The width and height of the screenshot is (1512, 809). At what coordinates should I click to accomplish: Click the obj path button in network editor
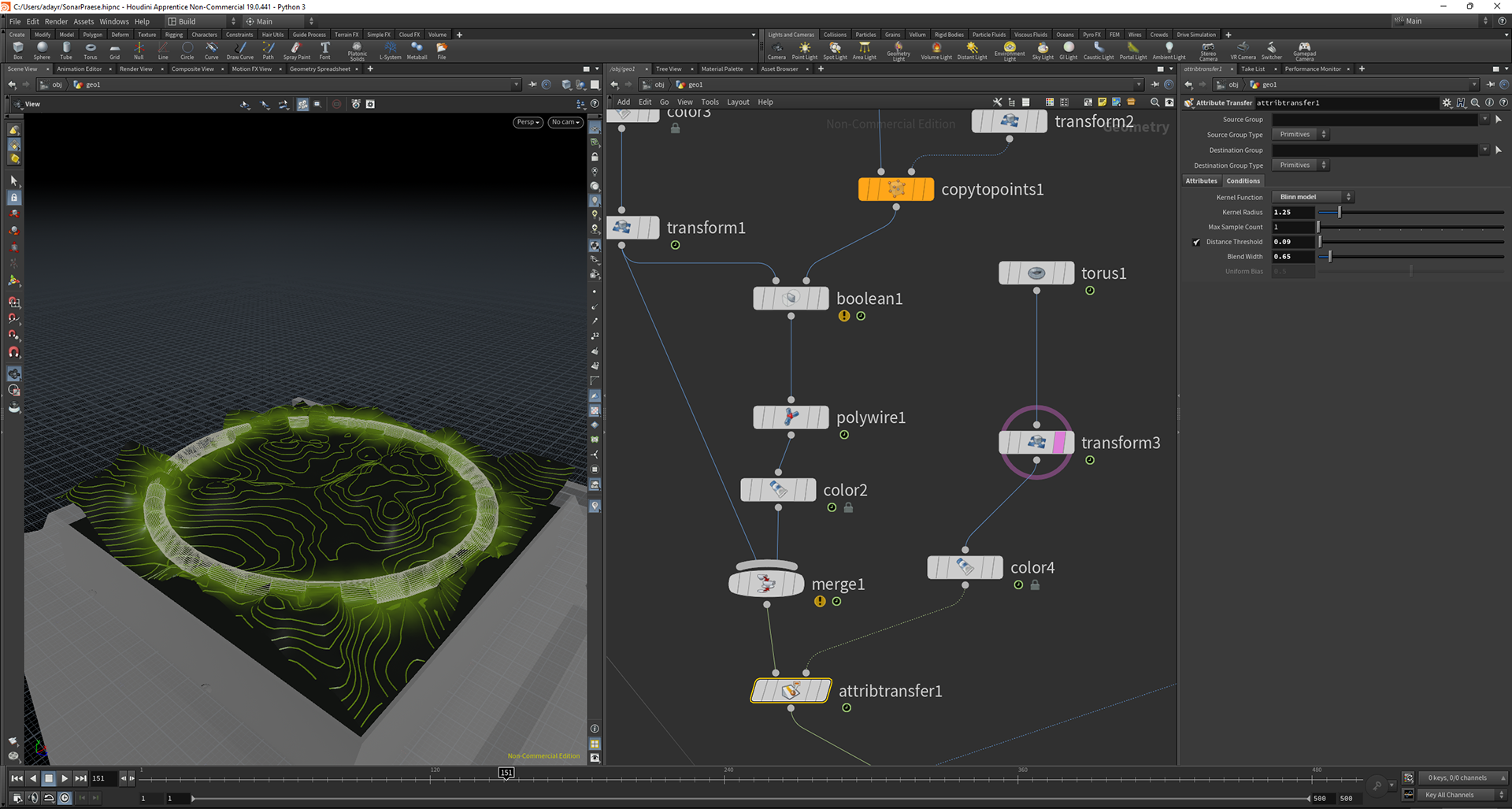(654, 85)
